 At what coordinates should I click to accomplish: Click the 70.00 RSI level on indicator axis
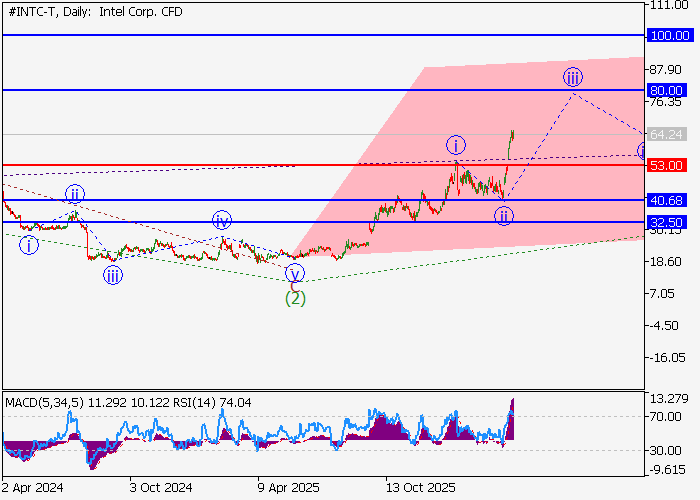tap(665, 417)
